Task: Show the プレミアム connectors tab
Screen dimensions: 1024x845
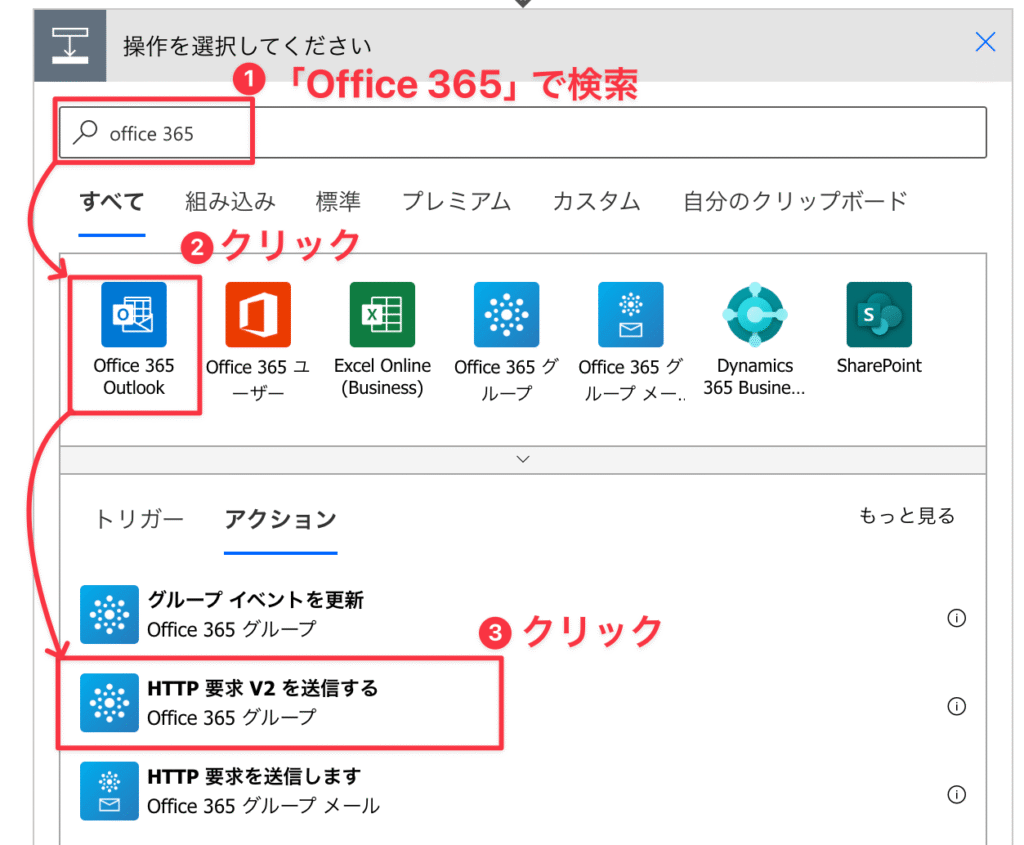Action: pos(456,201)
